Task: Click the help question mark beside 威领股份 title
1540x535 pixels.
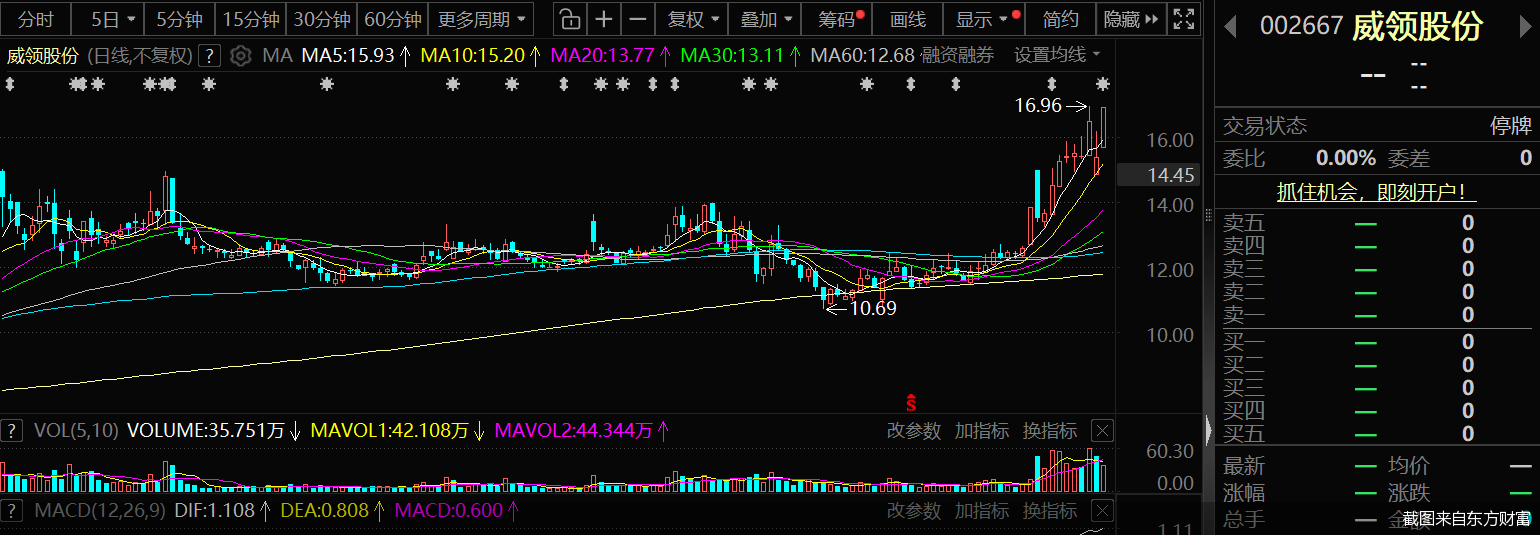Action: pos(210,56)
